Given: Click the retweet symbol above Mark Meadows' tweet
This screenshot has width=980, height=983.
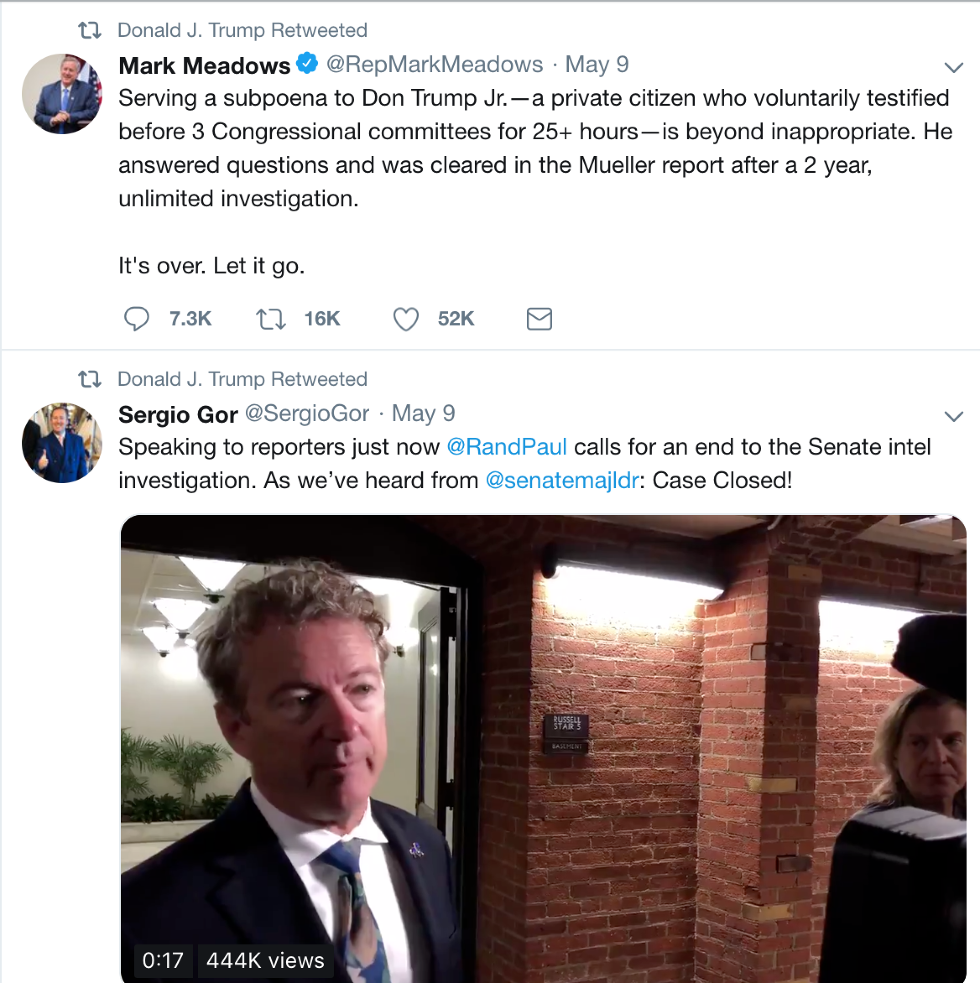Looking at the screenshot, I should click(89, 31).
